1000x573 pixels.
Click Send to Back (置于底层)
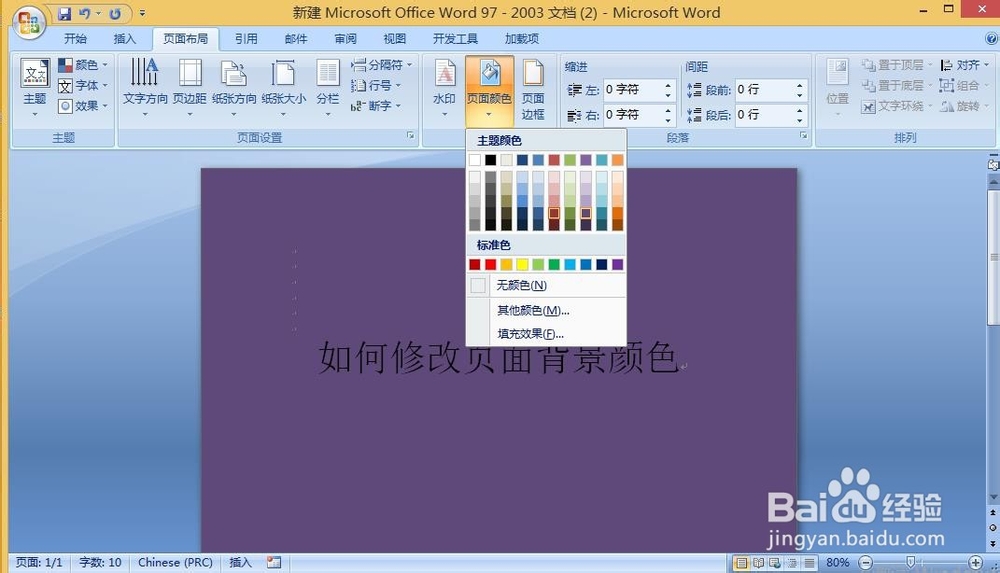[x=895, y=85]
